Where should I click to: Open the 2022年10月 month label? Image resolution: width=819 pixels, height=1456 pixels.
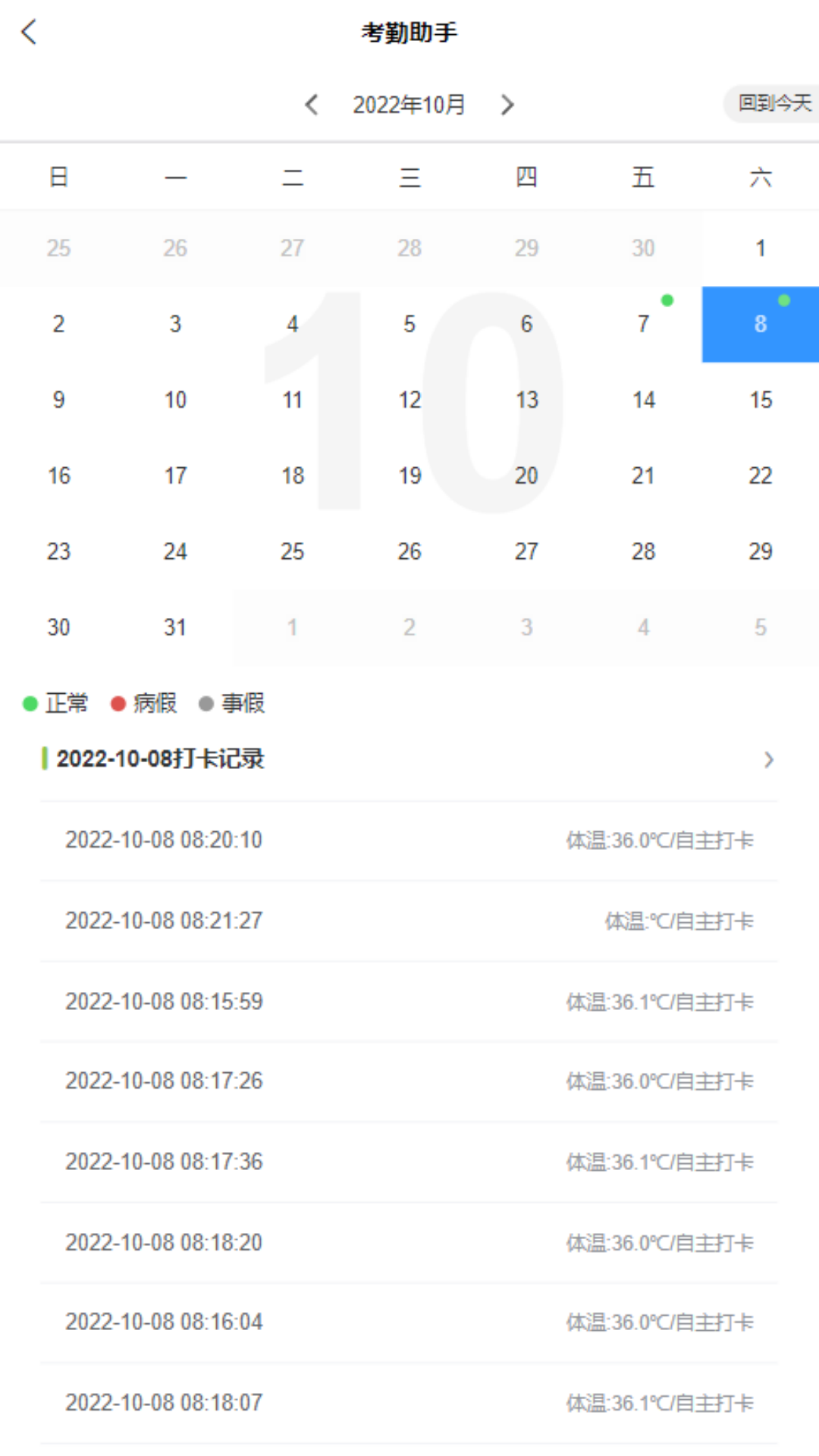tap(409, 105)
